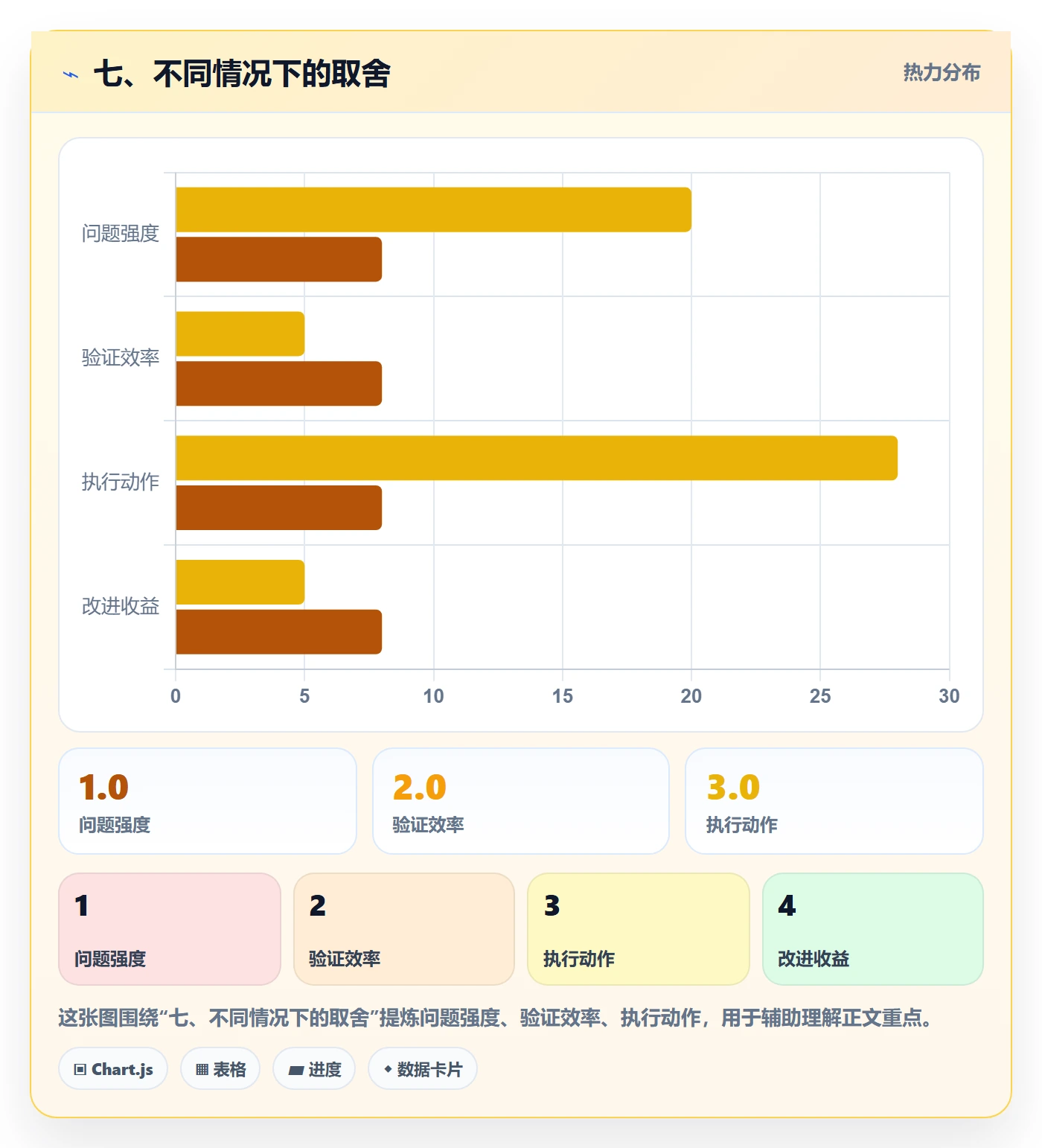The width and height of the screenshot is (1042, 1148).
Task: Select the 进度 tag chip
Action: (x=314, y=1069)
